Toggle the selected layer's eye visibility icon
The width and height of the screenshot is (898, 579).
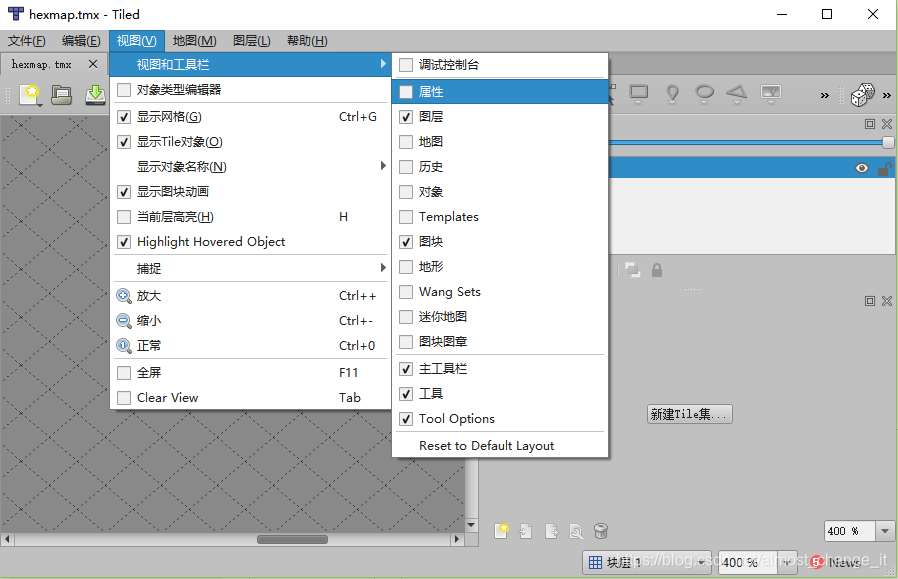pyautogui.click(x=861, y=168)
